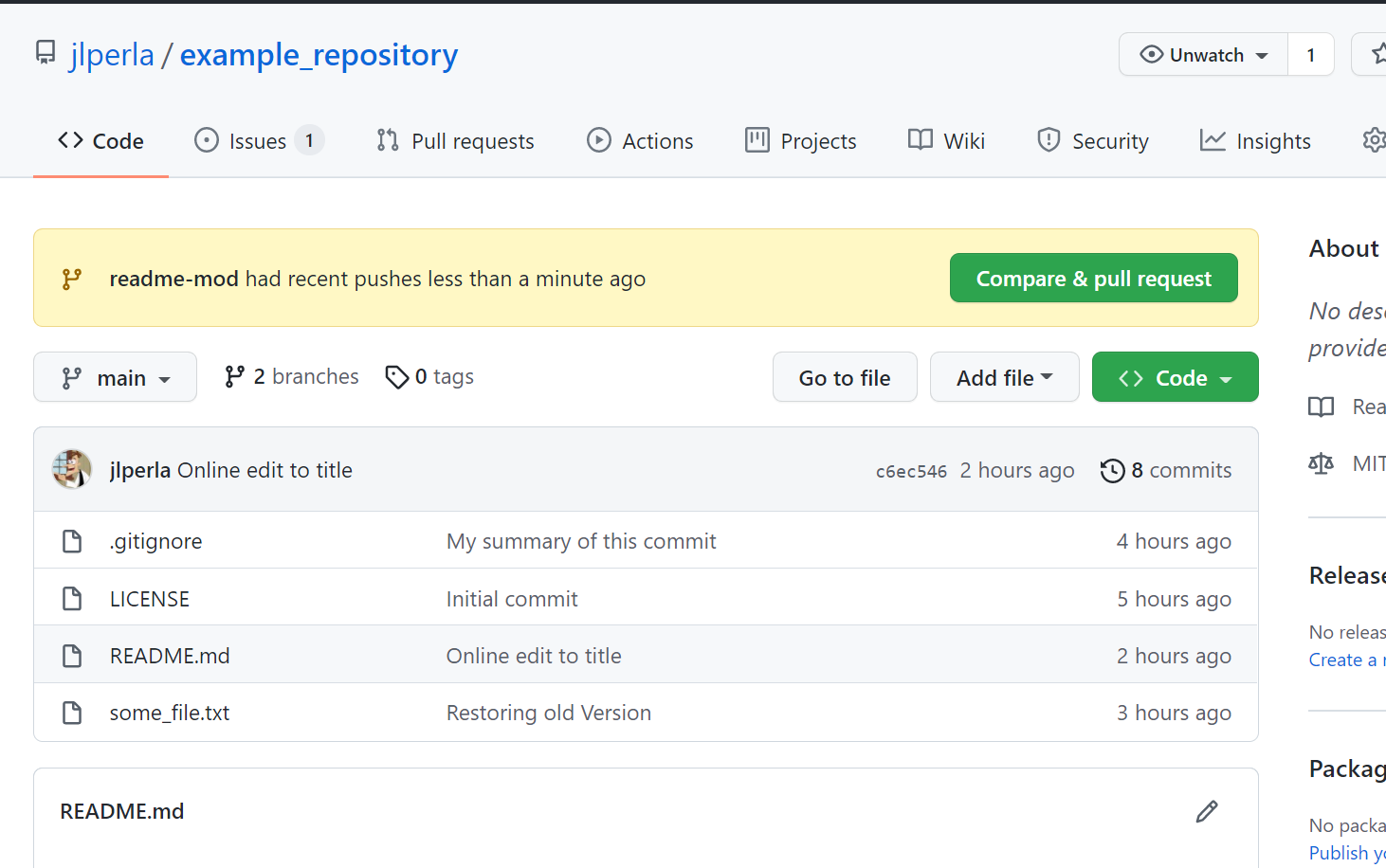Image resolution: width=1386 pixels, height=868 pixels.
Task: Click the jlperla avatar thumbnail
Action: pos(72,469)
